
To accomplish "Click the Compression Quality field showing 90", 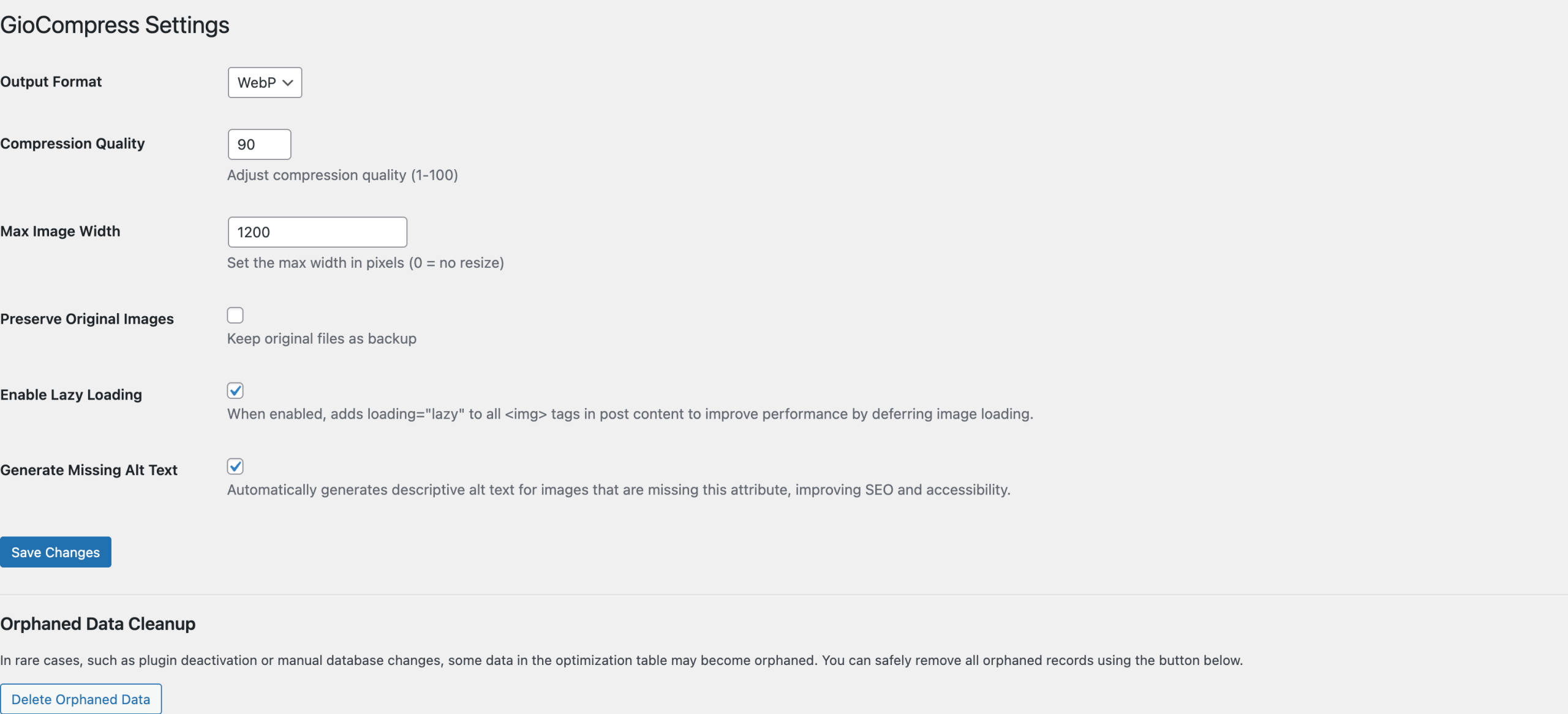I will [x=259, y=145].
